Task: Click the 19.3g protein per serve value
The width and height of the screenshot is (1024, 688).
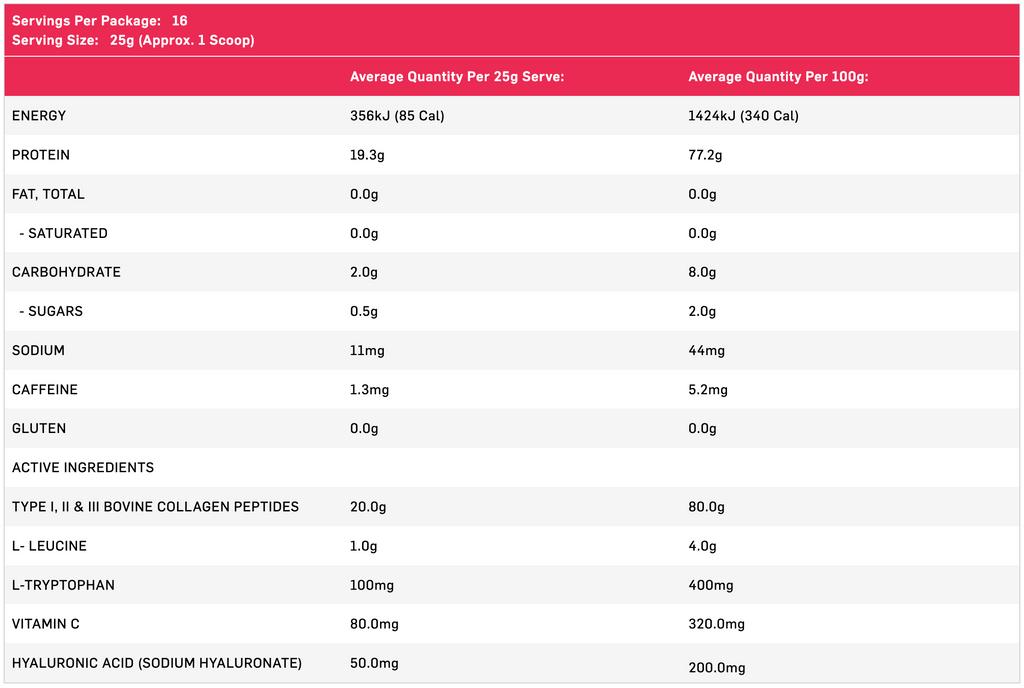Action: pos(369,155)
